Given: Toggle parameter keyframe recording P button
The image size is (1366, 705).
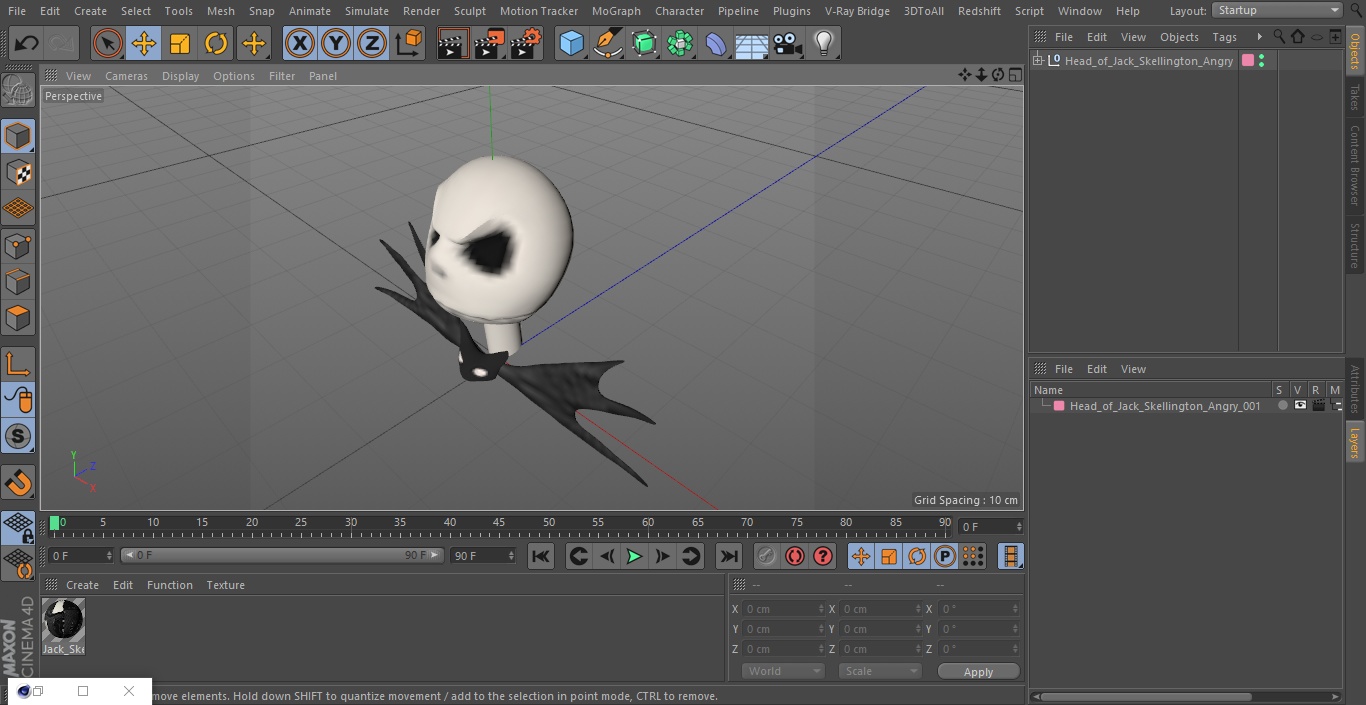Looking at the screenshot, I should (x=945, y=556).
